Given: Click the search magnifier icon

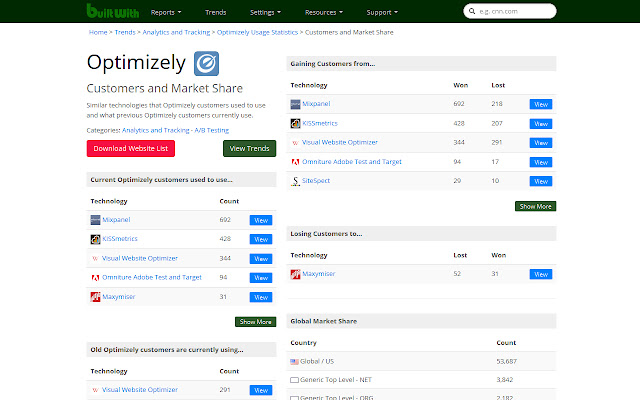Looking at the screenshot, I should point(472,11).
